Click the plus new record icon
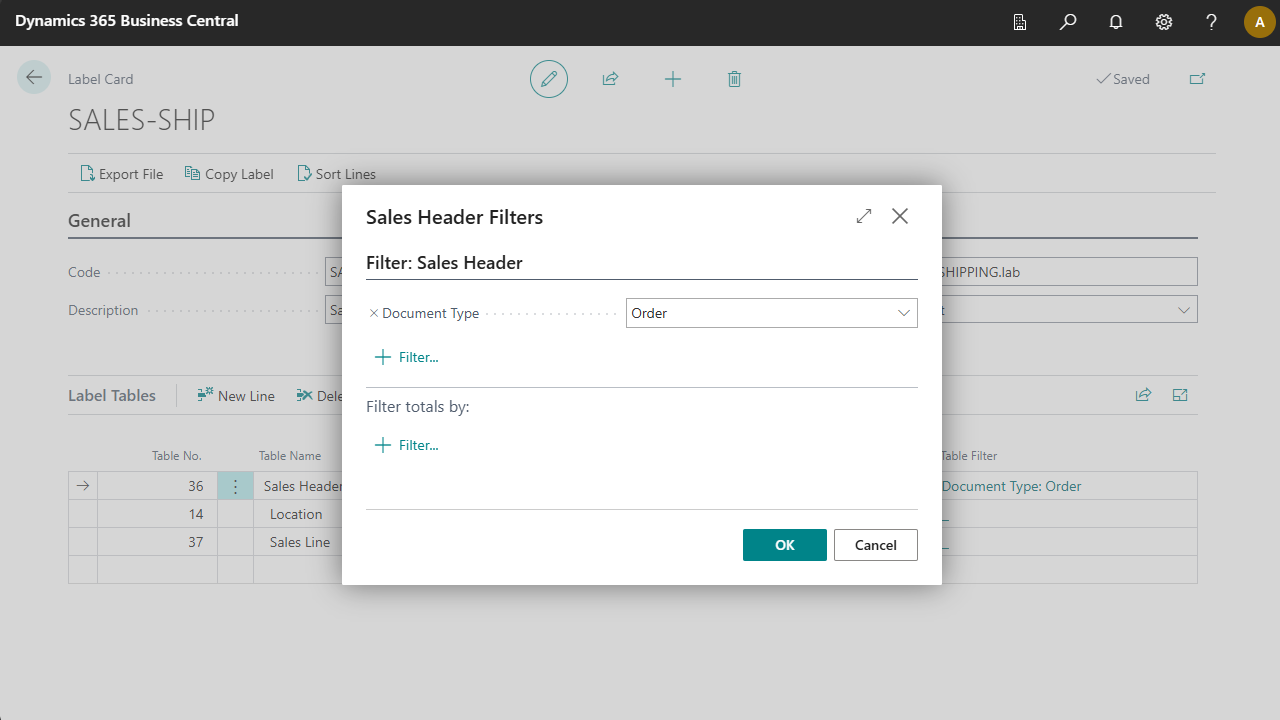 pyautogui.click(x=673, y=79)
